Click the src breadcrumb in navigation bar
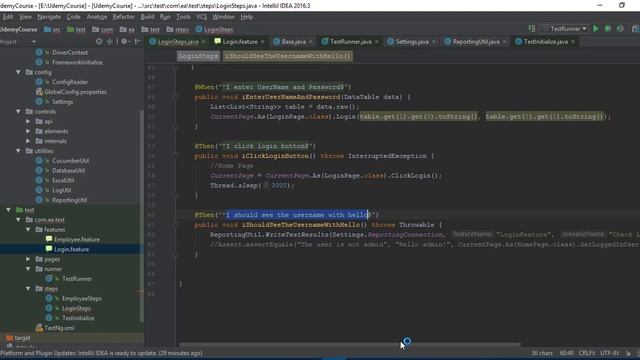 pos(52,29)
